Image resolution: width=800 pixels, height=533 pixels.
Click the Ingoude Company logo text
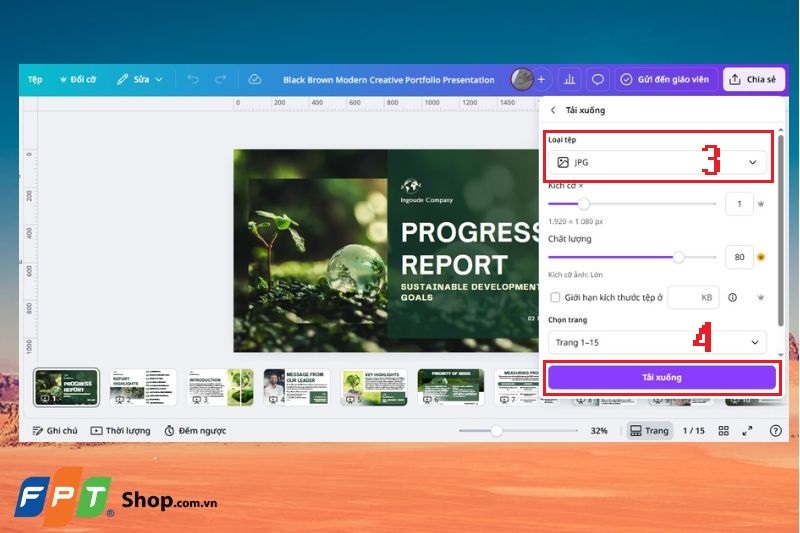coord(427,200)
